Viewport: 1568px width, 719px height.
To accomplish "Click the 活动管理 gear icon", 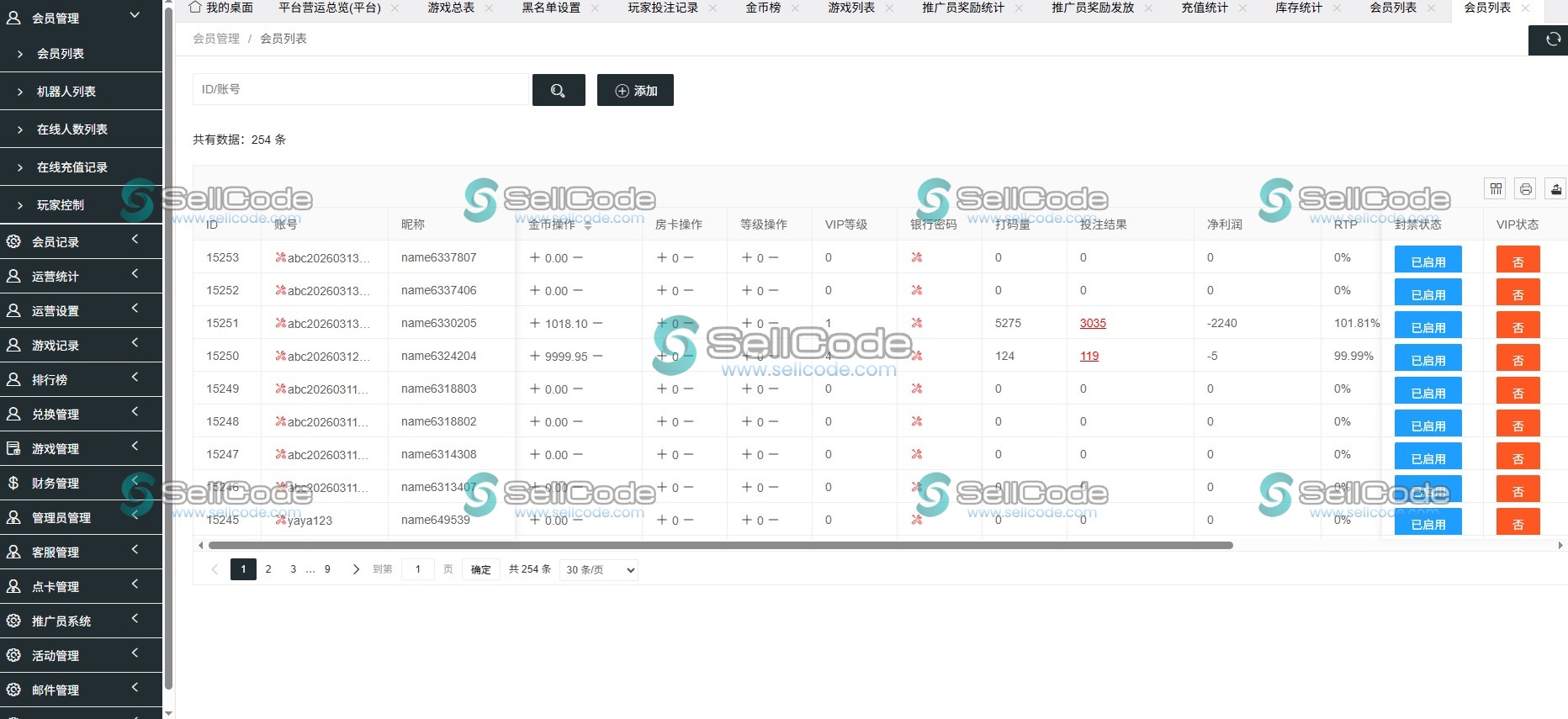I will click(13, 655).
